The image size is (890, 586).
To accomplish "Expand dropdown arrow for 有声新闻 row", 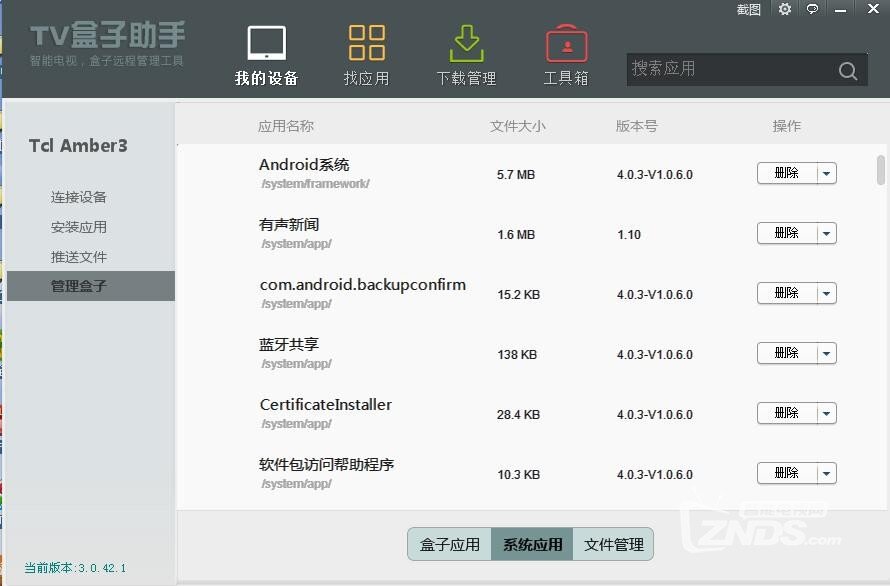I will [x=827, y=233].
